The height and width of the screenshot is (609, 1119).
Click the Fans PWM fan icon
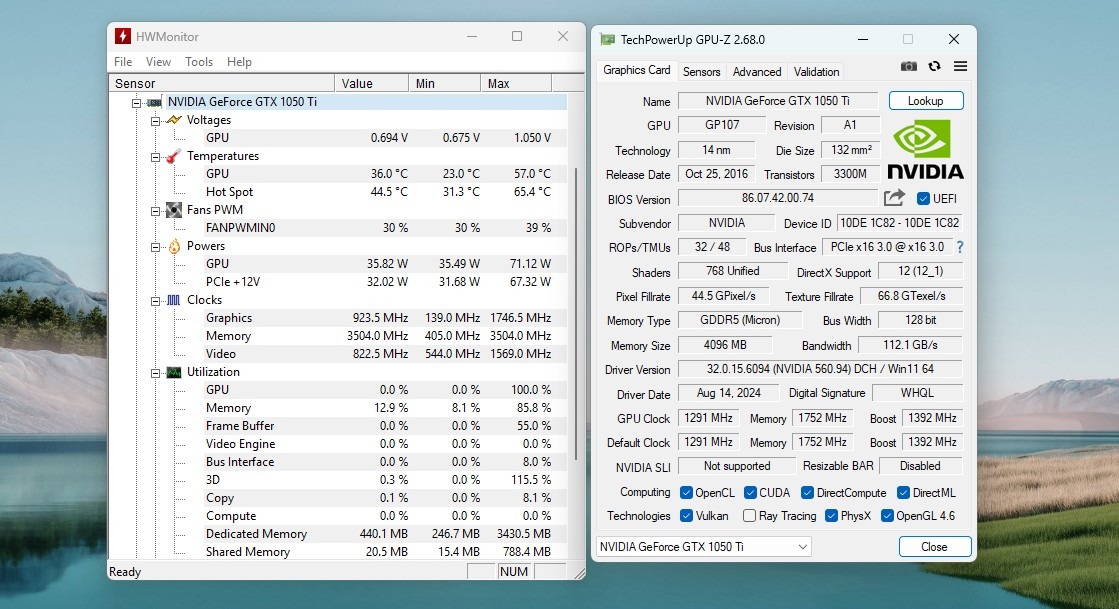click(174, 210)
